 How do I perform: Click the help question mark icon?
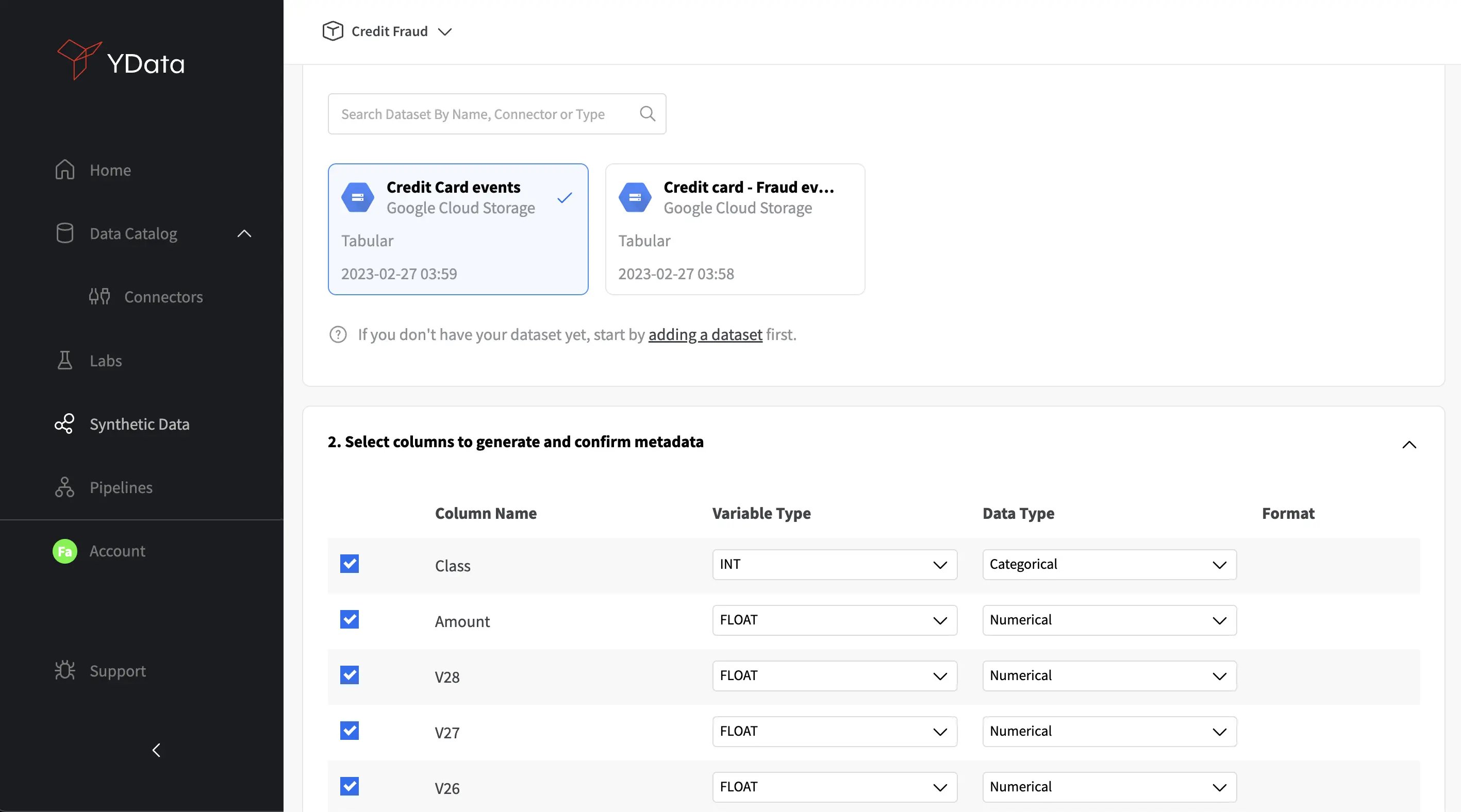click(x=338, y=334)
